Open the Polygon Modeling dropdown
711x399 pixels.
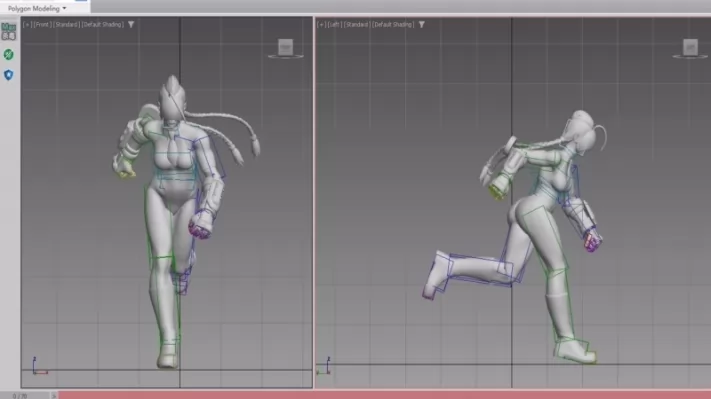[37, 8]
